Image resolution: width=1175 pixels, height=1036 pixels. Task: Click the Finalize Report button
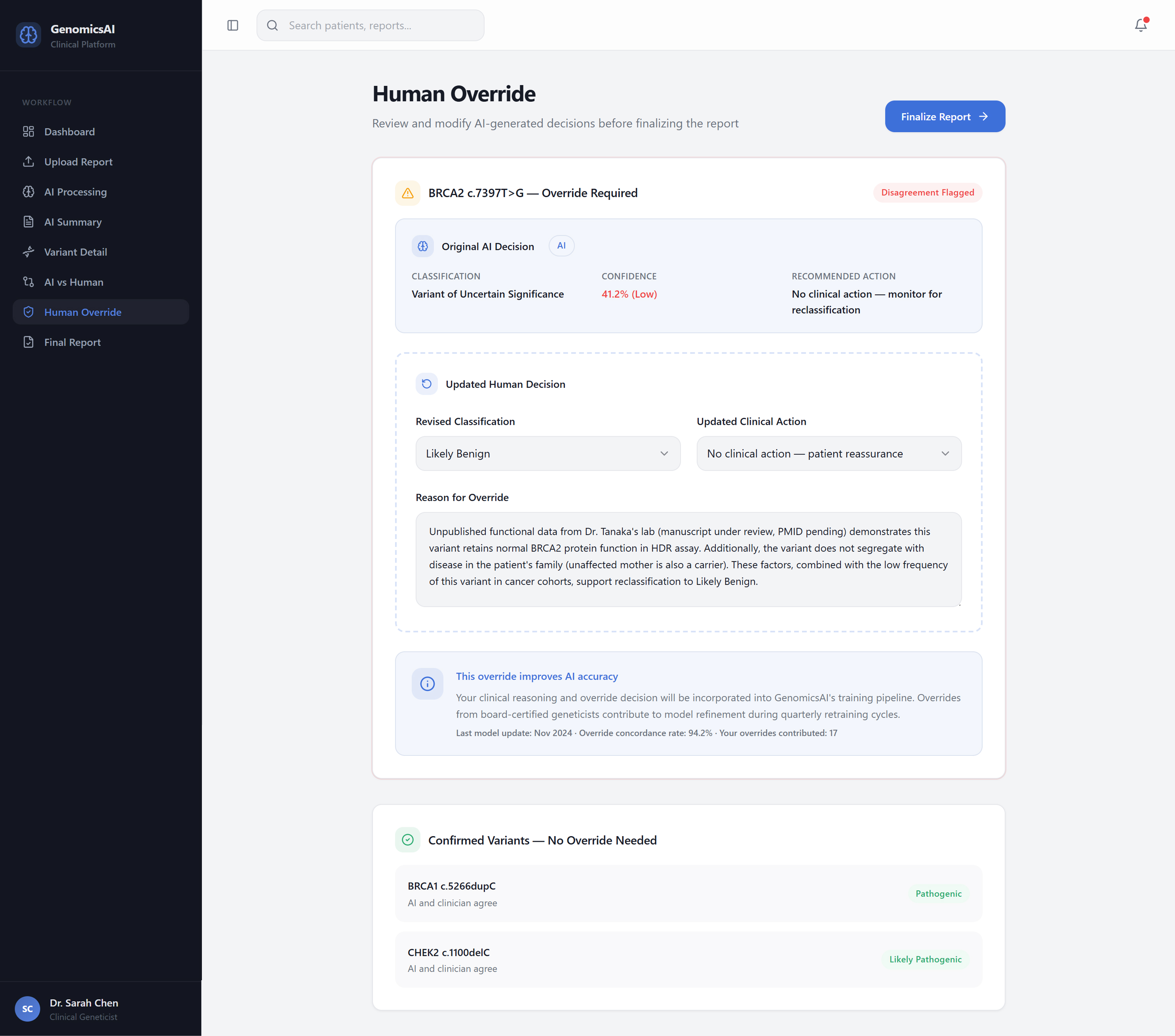(945, 117)
